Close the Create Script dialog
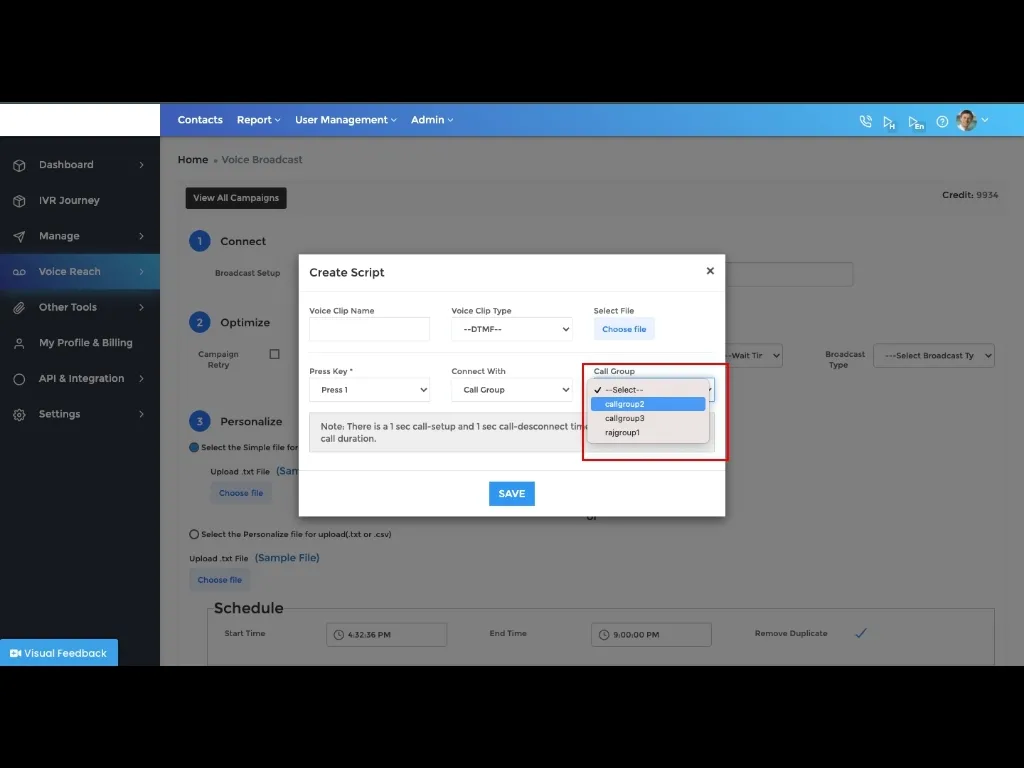This screenshot has width=1024, height=768. tap(710, 271)
